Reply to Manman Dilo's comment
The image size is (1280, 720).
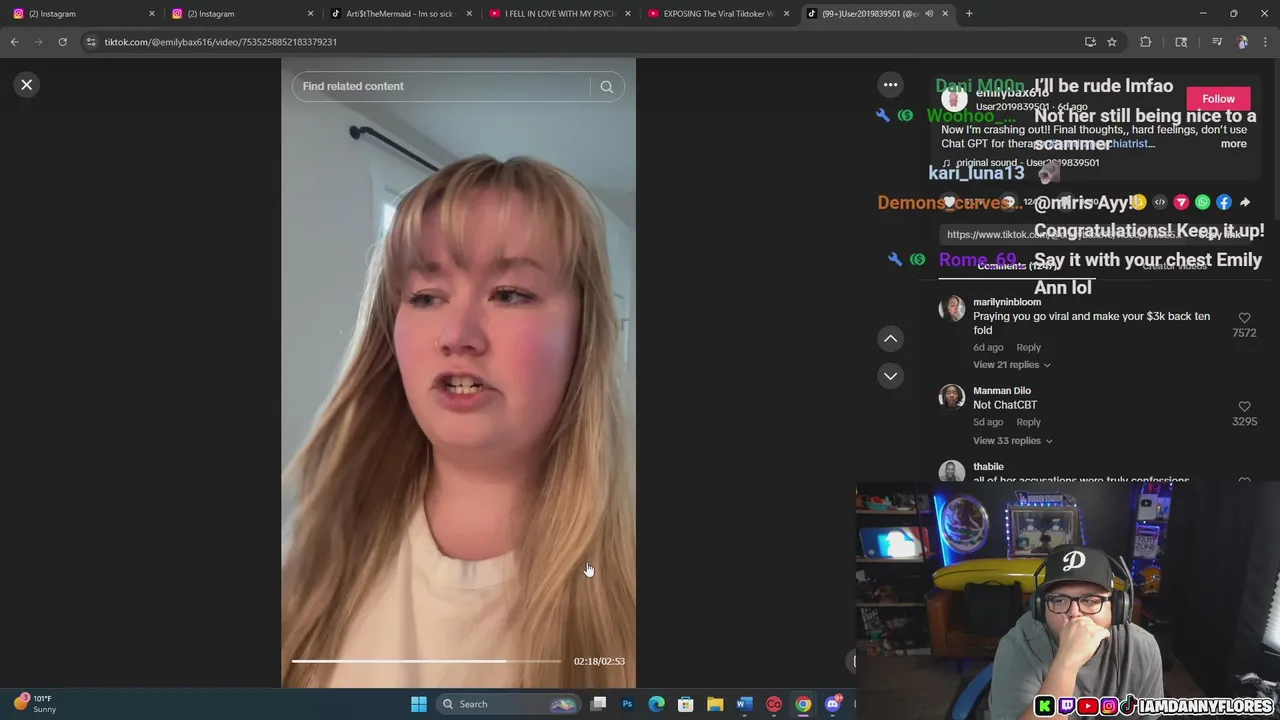point(1028,422)
